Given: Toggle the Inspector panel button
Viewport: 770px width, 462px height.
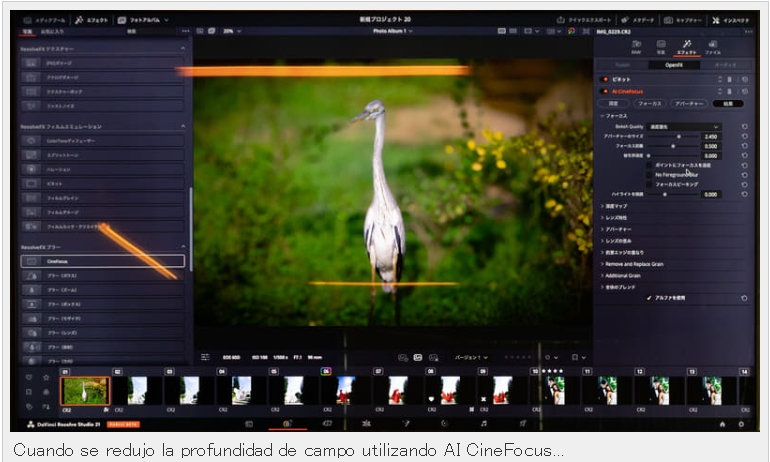Looking at the screenshot, I should [x=731, y=20].
